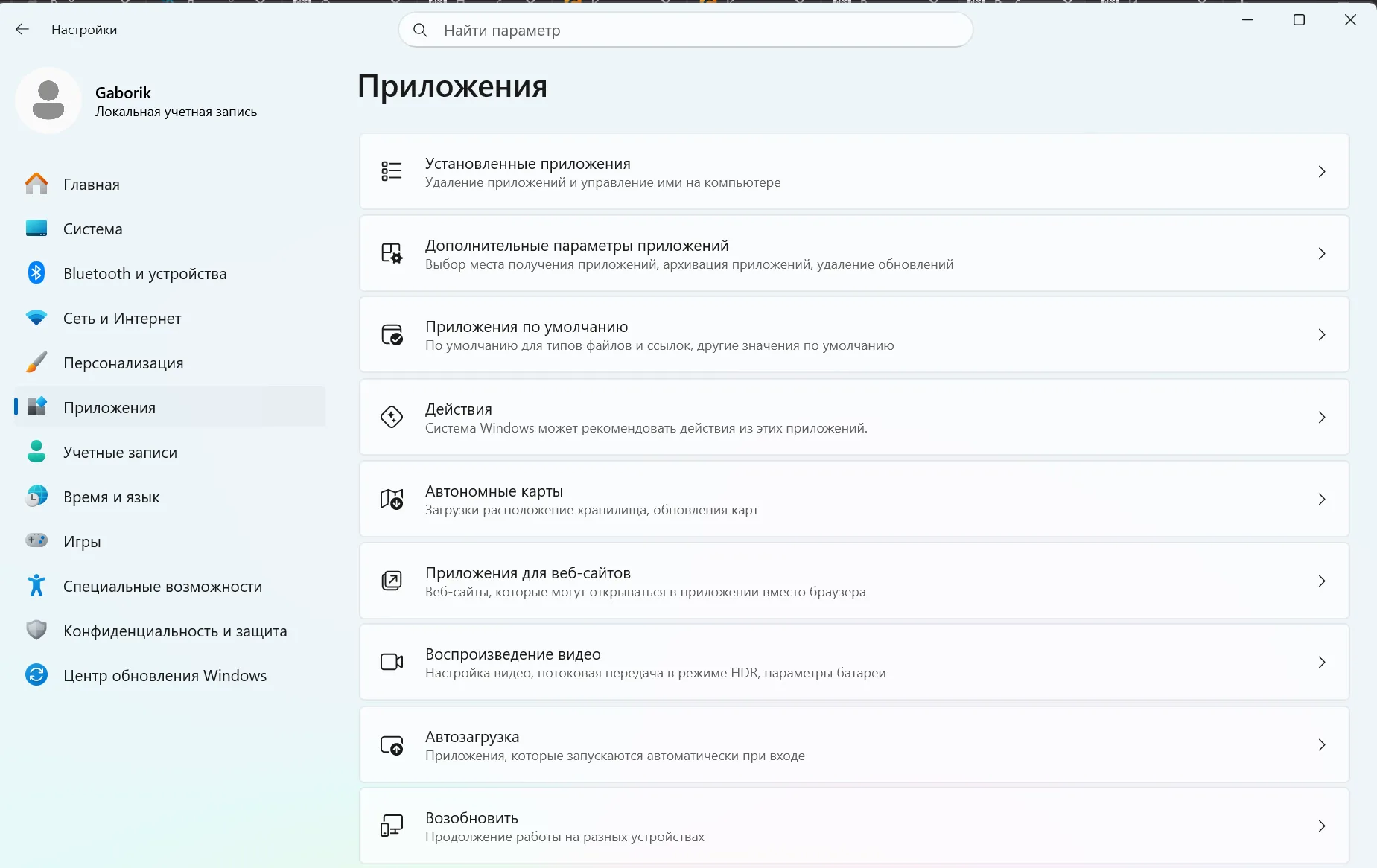
Task: Open Учетные записи in the sidebar
Action: coord(170,452)
